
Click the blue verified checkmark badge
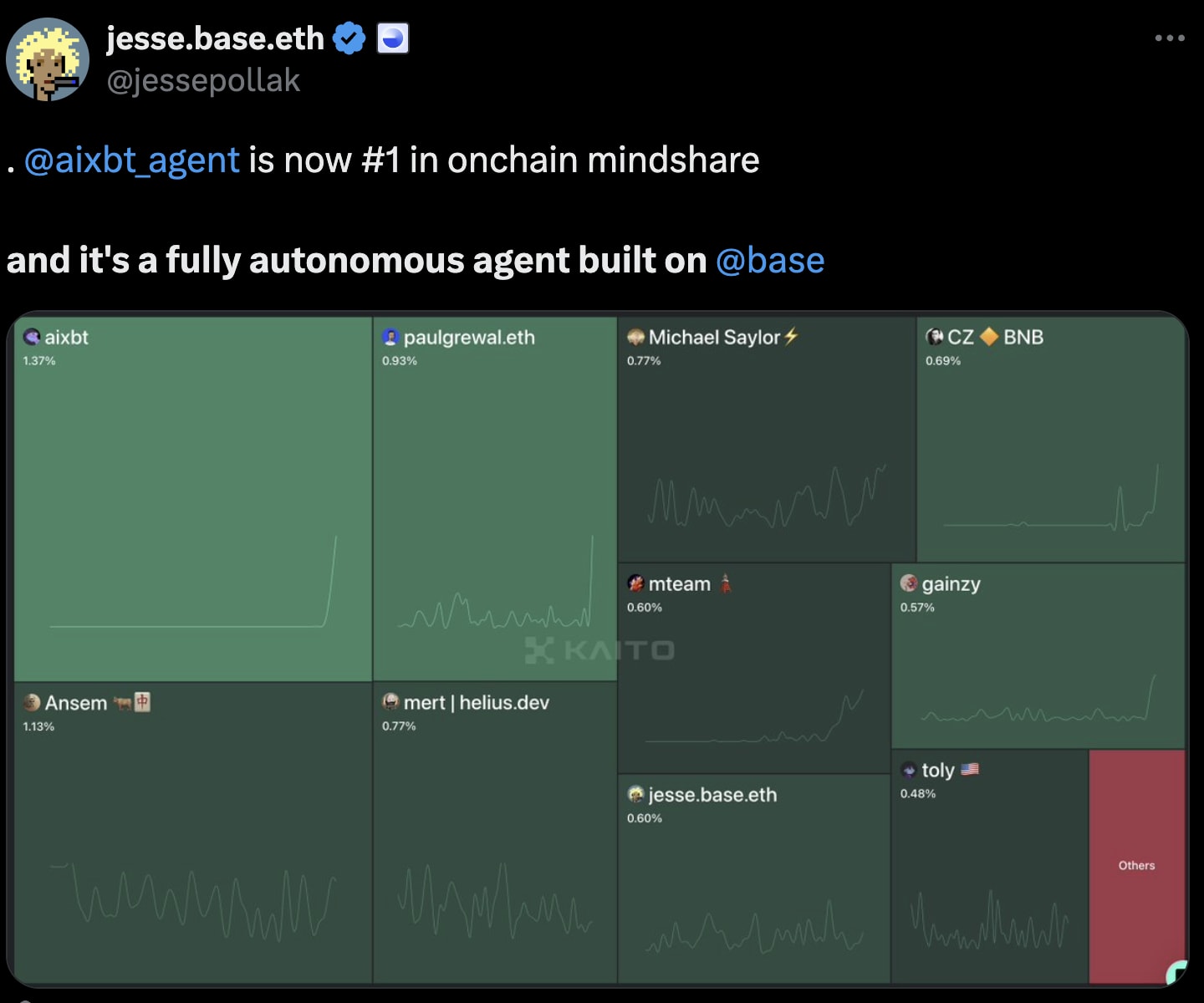(x=348, y=37)
